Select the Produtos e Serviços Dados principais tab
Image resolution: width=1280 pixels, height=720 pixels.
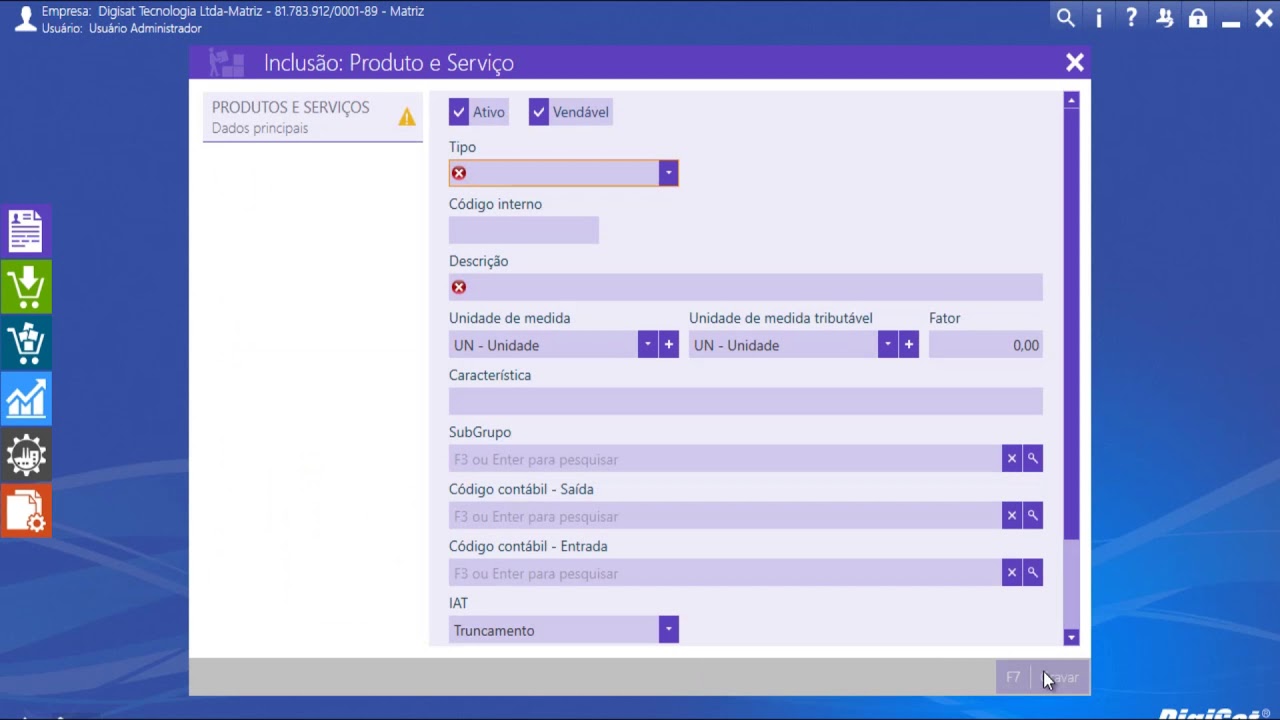coord(313,117)
